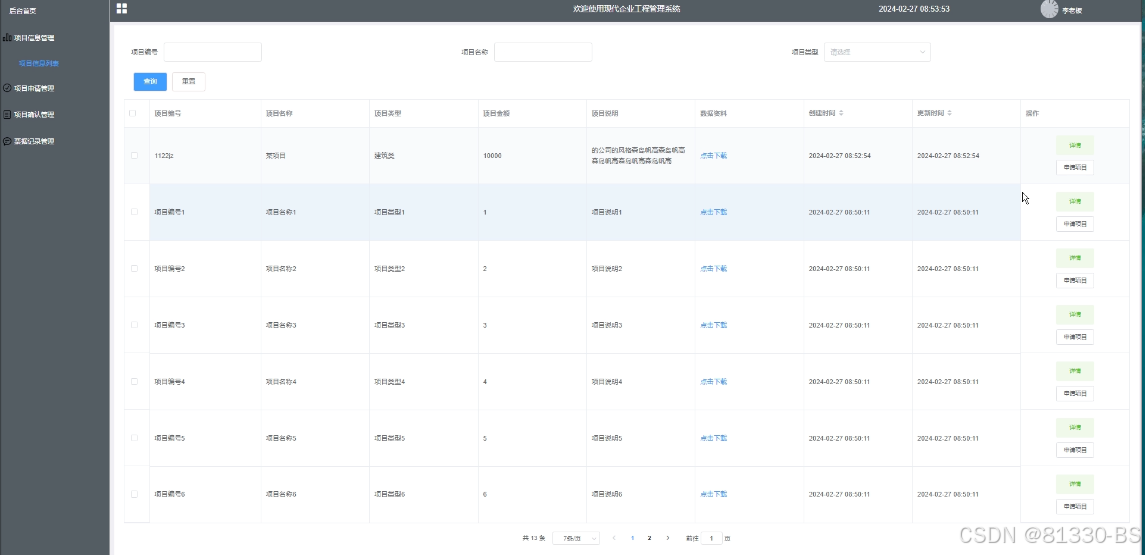Open the 项目类型 filter dropdown
This screenshot has width=1145, height=555.
coord(877,52)
